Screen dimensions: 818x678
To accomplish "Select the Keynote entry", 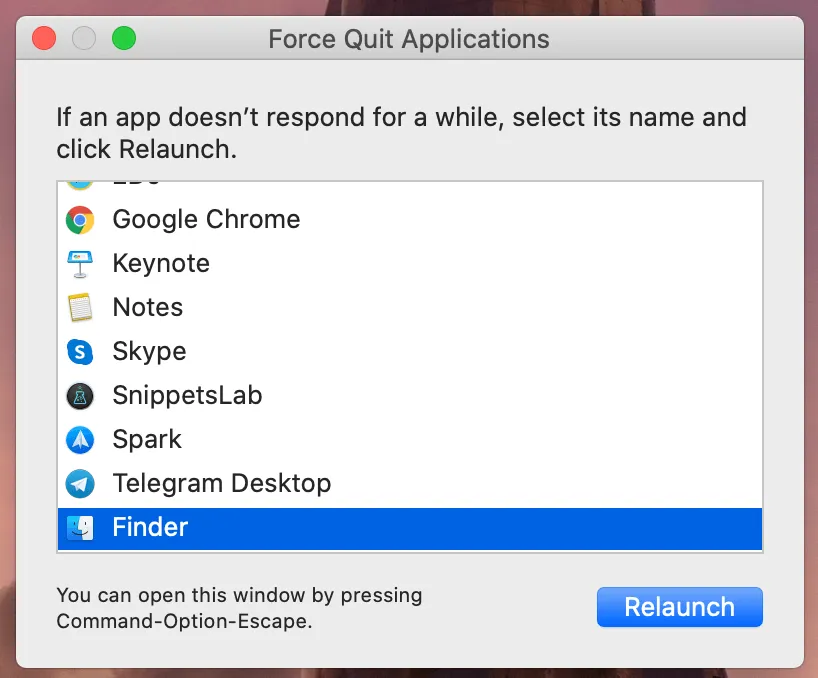I will [410, 263].
